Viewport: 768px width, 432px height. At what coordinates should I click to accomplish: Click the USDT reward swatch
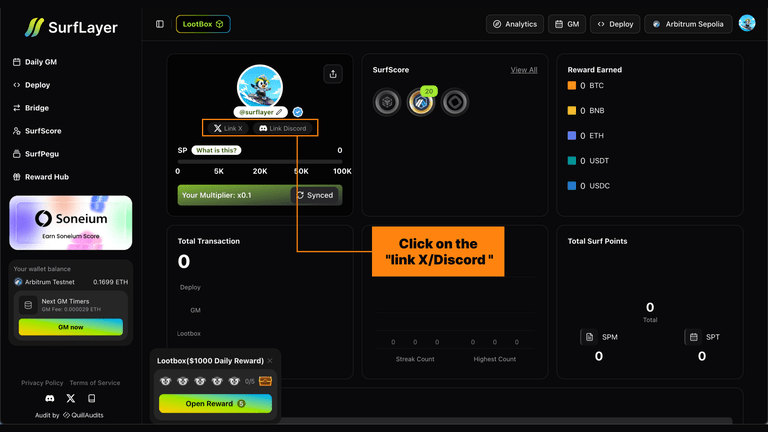pyautogui.click(x=572, y=161)
